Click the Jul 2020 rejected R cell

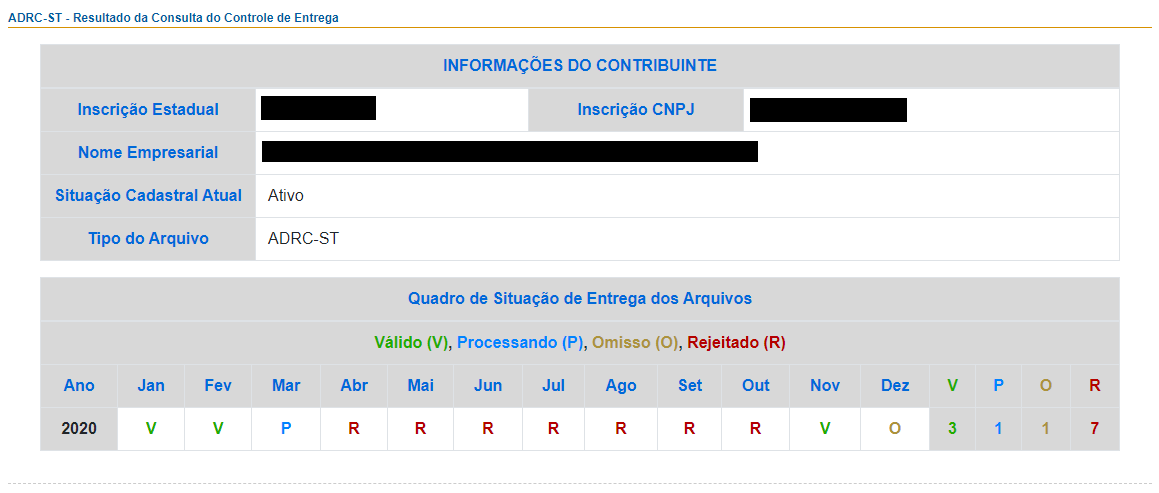(x=554, y=429)
